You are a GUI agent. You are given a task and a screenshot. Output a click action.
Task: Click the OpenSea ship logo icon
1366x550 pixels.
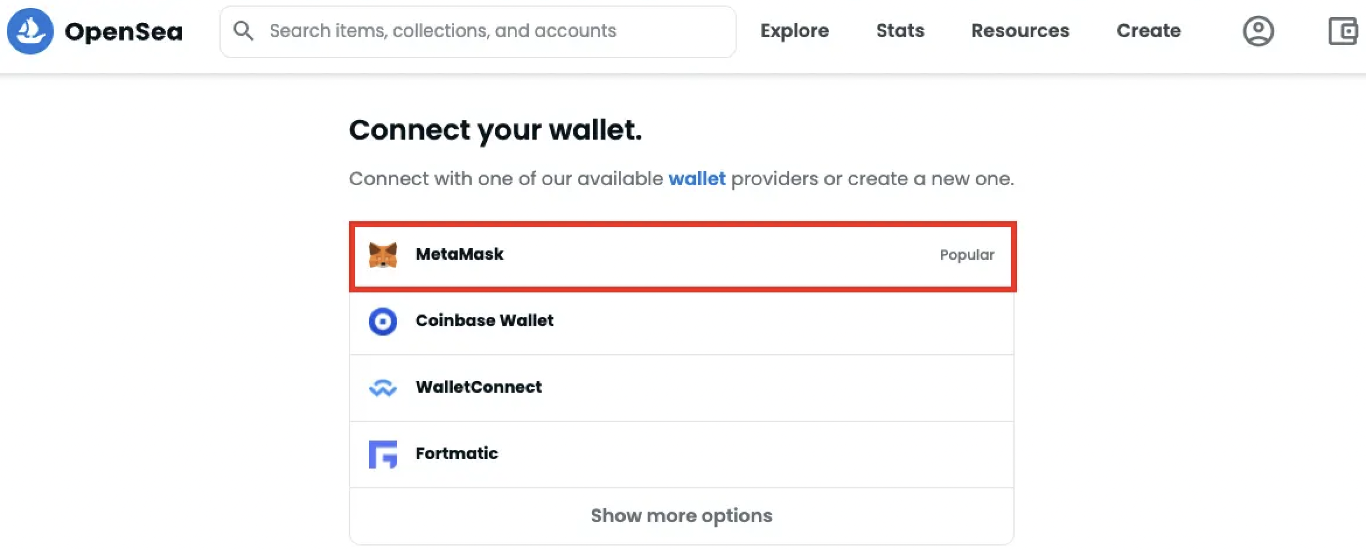(x=30, y=31)
